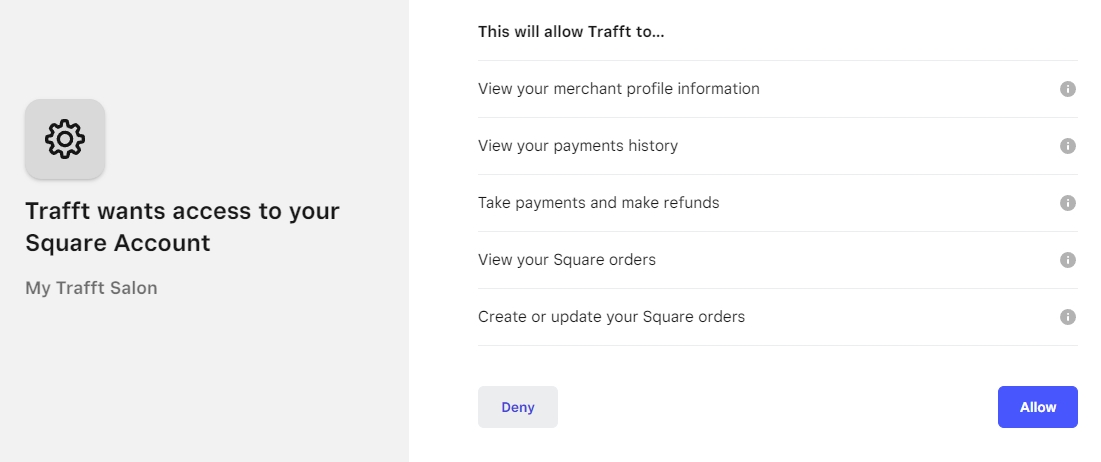Allow Trafft access to Square

point(1037,407)
